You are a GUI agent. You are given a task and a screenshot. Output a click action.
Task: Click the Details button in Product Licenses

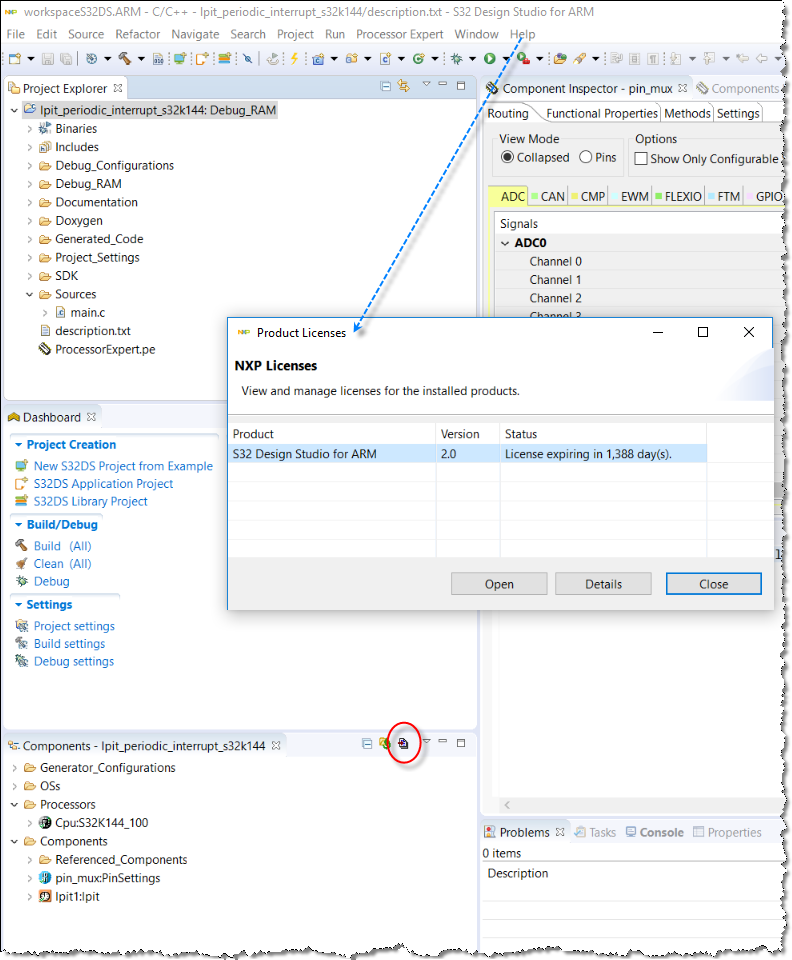point(603,584)
